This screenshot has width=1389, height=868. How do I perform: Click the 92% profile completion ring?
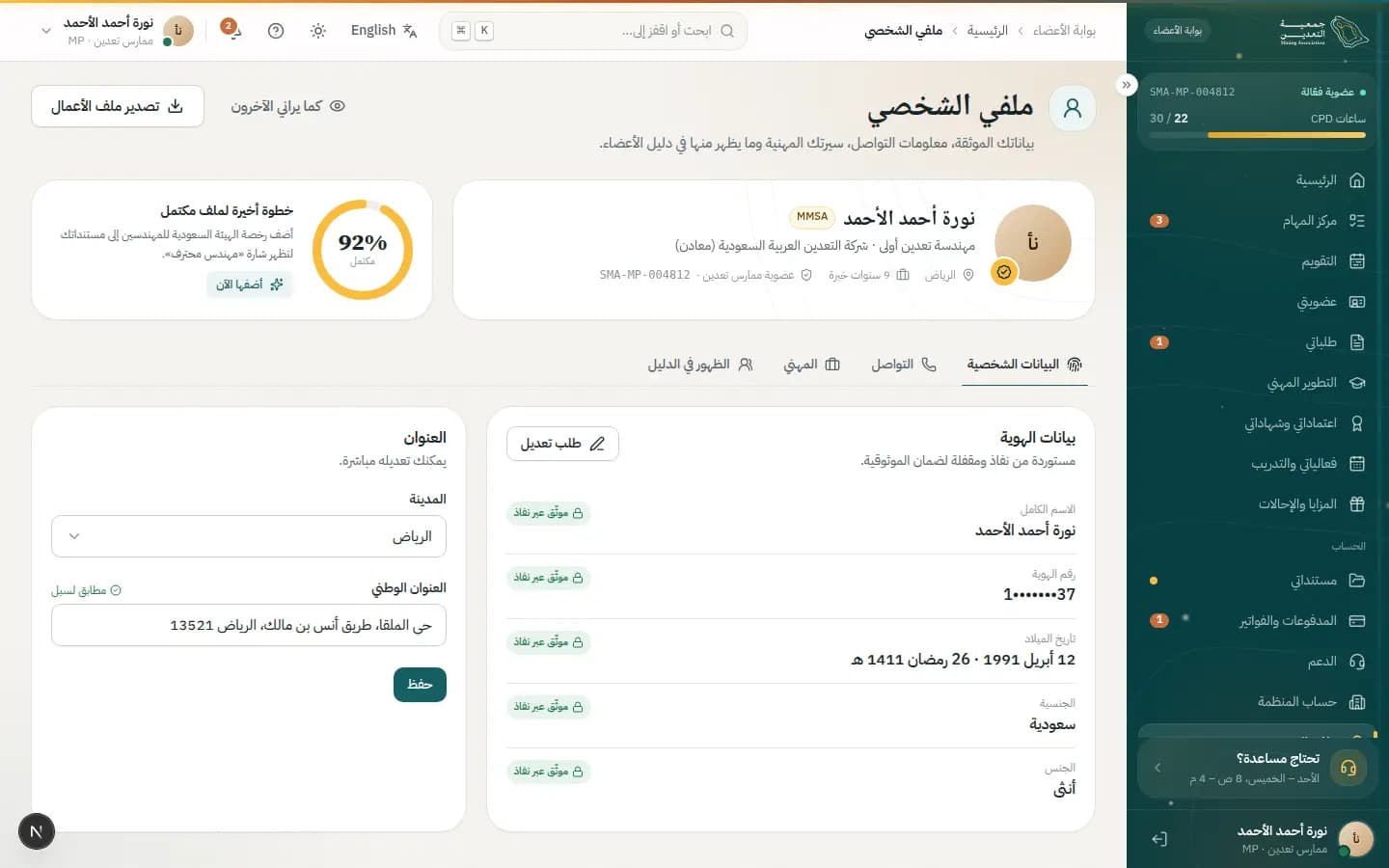pos(363,250)
